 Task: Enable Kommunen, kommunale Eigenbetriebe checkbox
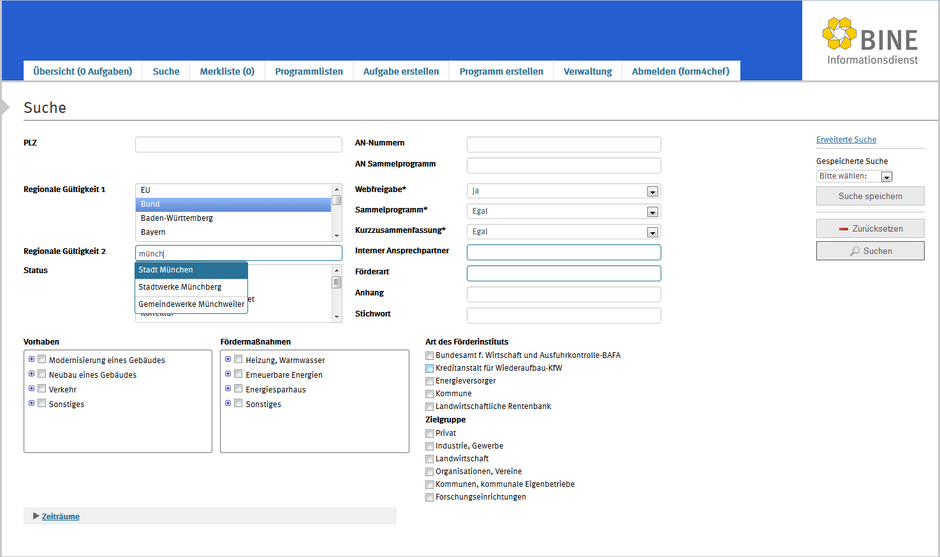click(x=429, y=484)
